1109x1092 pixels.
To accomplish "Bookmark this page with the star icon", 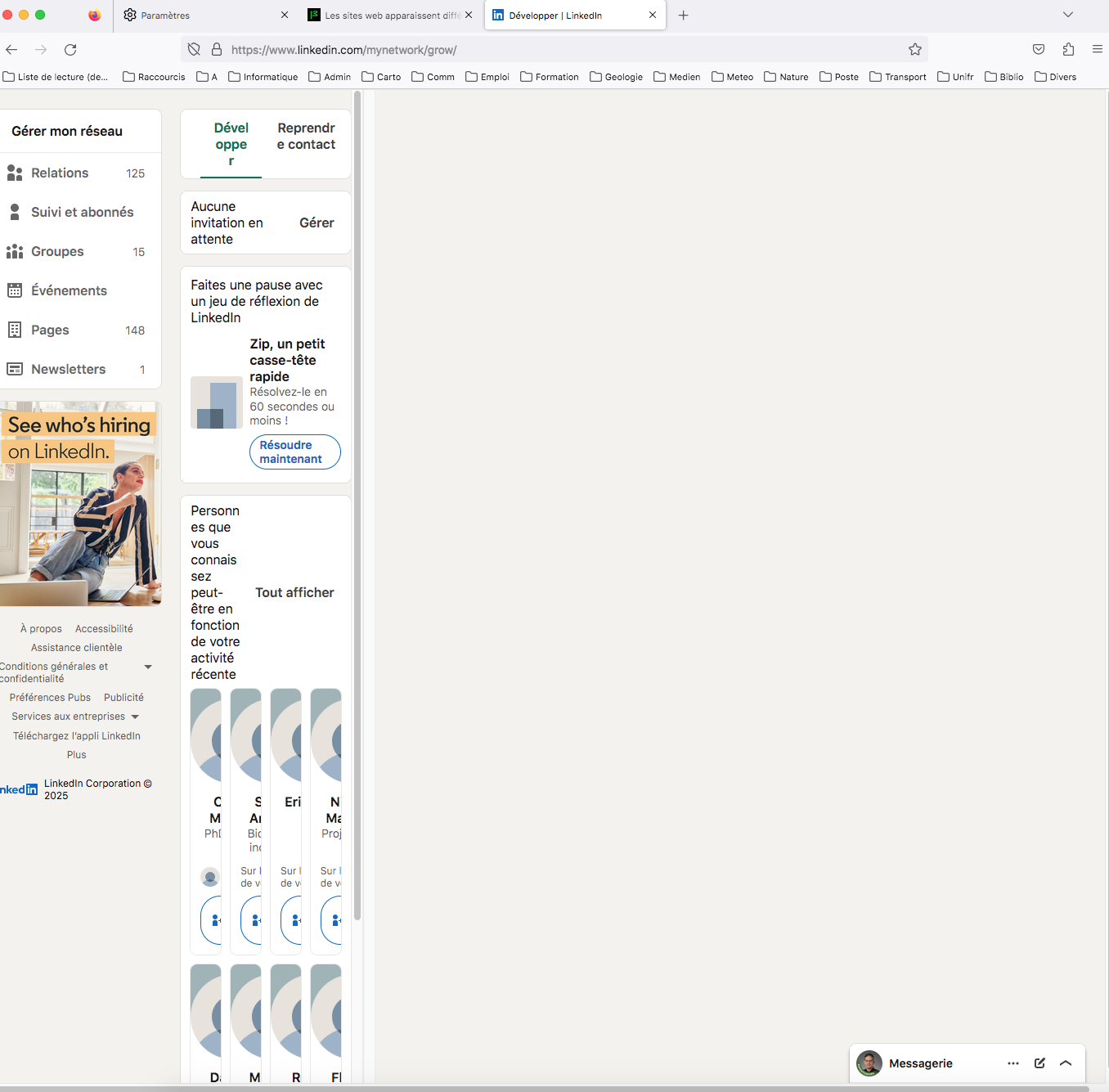I will [x=915, y=50].
